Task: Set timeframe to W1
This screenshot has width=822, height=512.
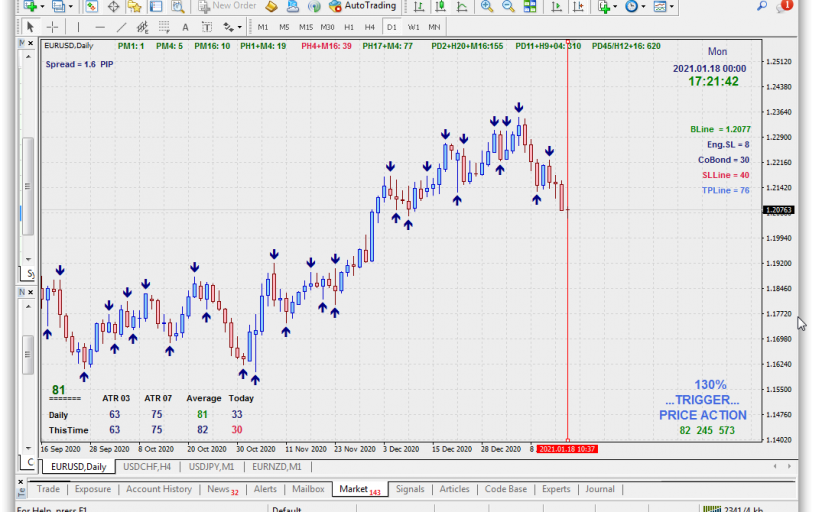Action: pos(414,27)
